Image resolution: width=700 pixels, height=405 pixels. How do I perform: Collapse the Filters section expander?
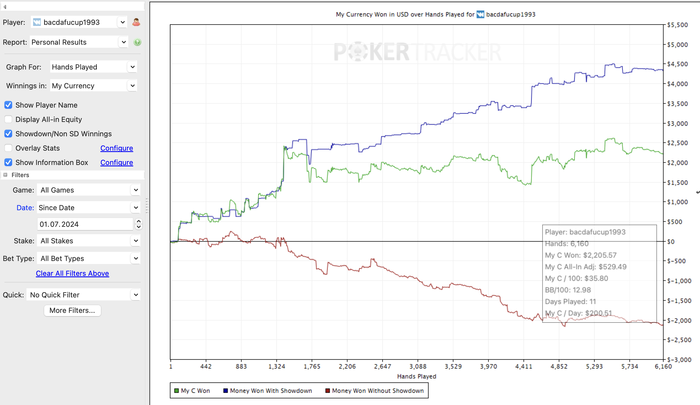[x=5, y=175]
